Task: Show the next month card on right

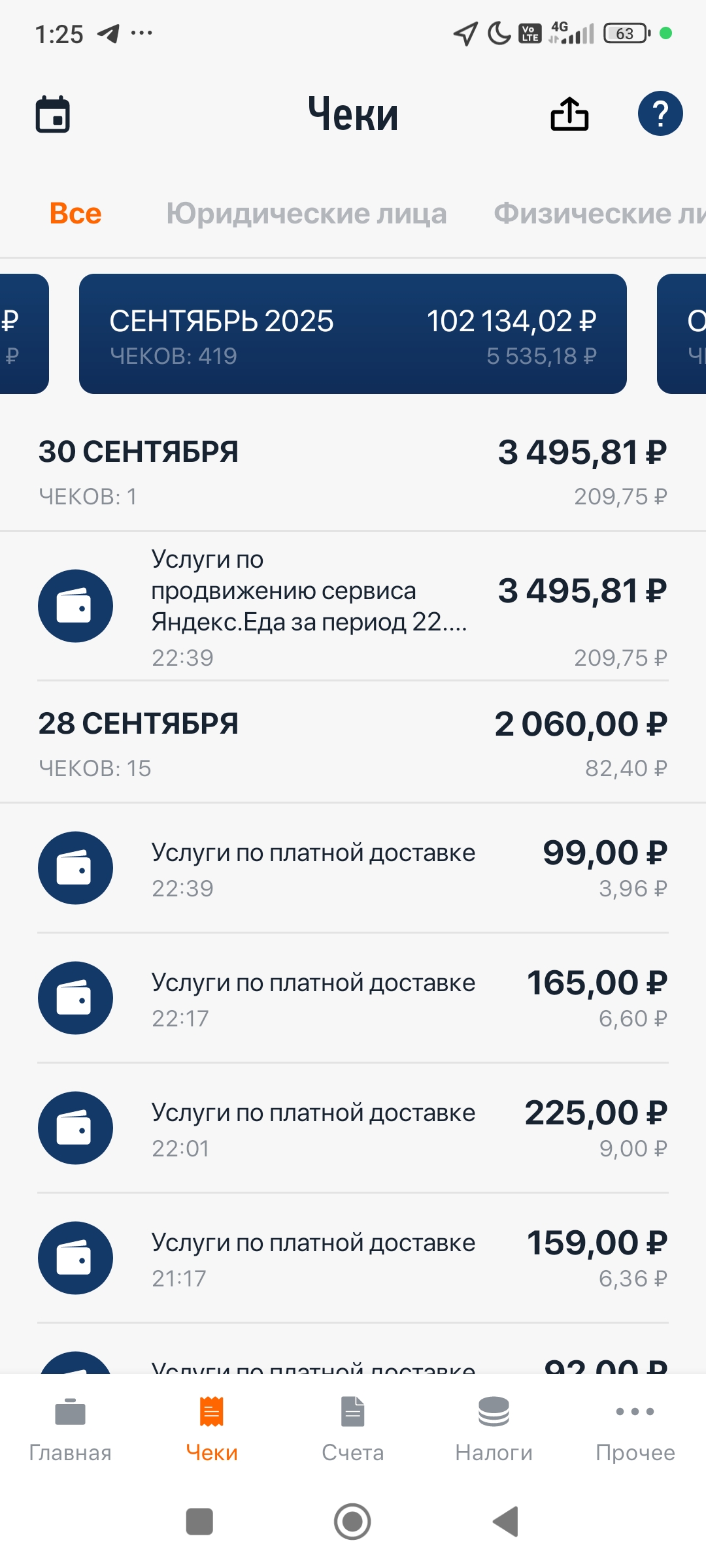Action: 683,334
